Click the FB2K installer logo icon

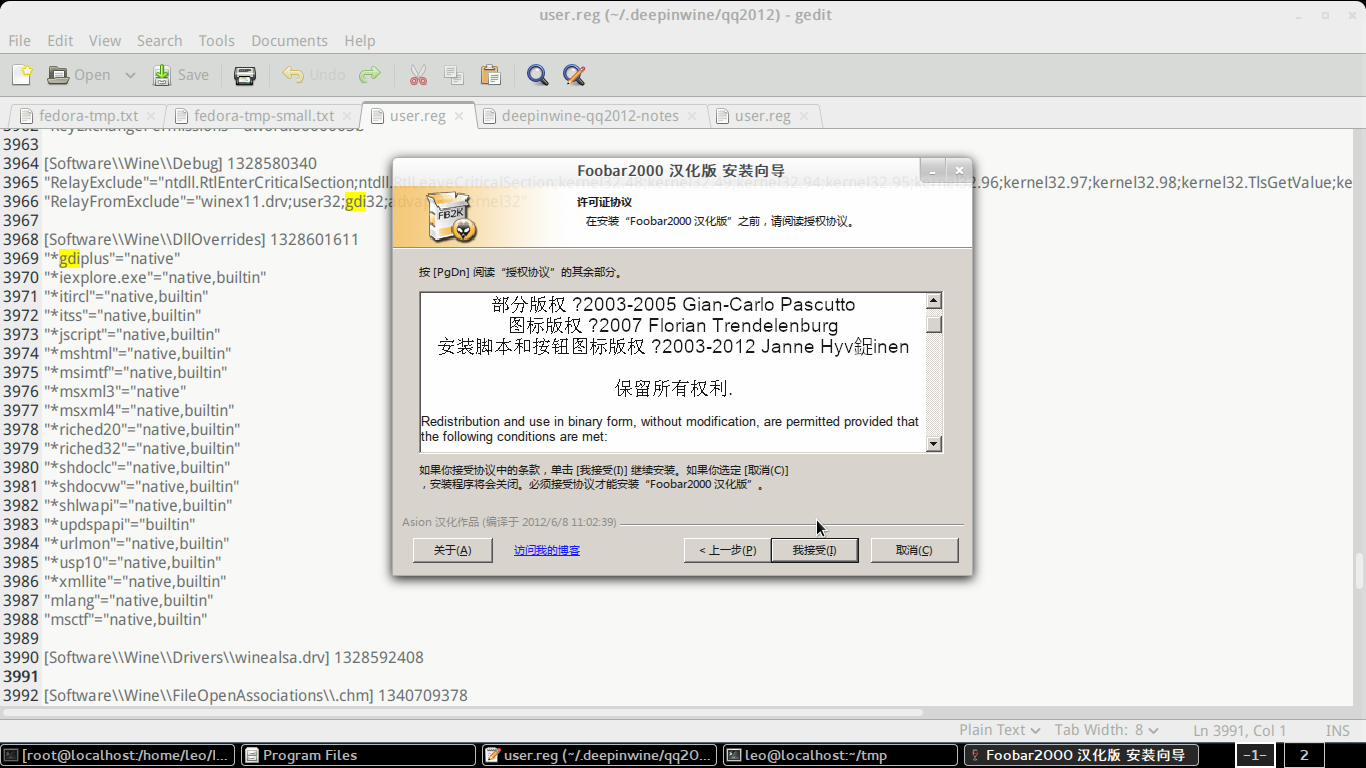450,218
